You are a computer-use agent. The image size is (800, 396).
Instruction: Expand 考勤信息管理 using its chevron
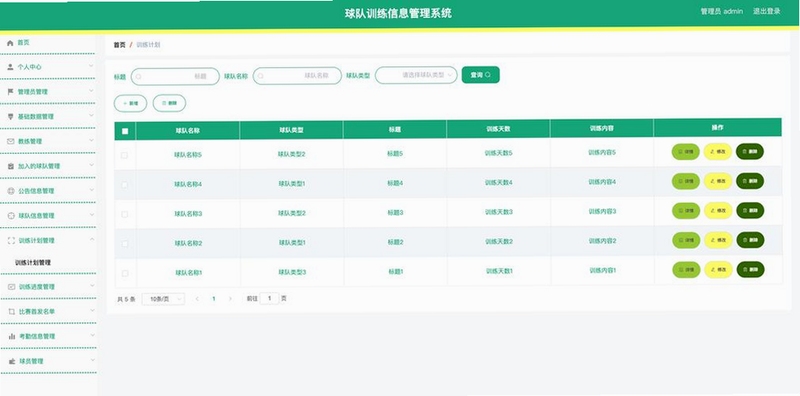pyautogui.click(x=92, y=335)
